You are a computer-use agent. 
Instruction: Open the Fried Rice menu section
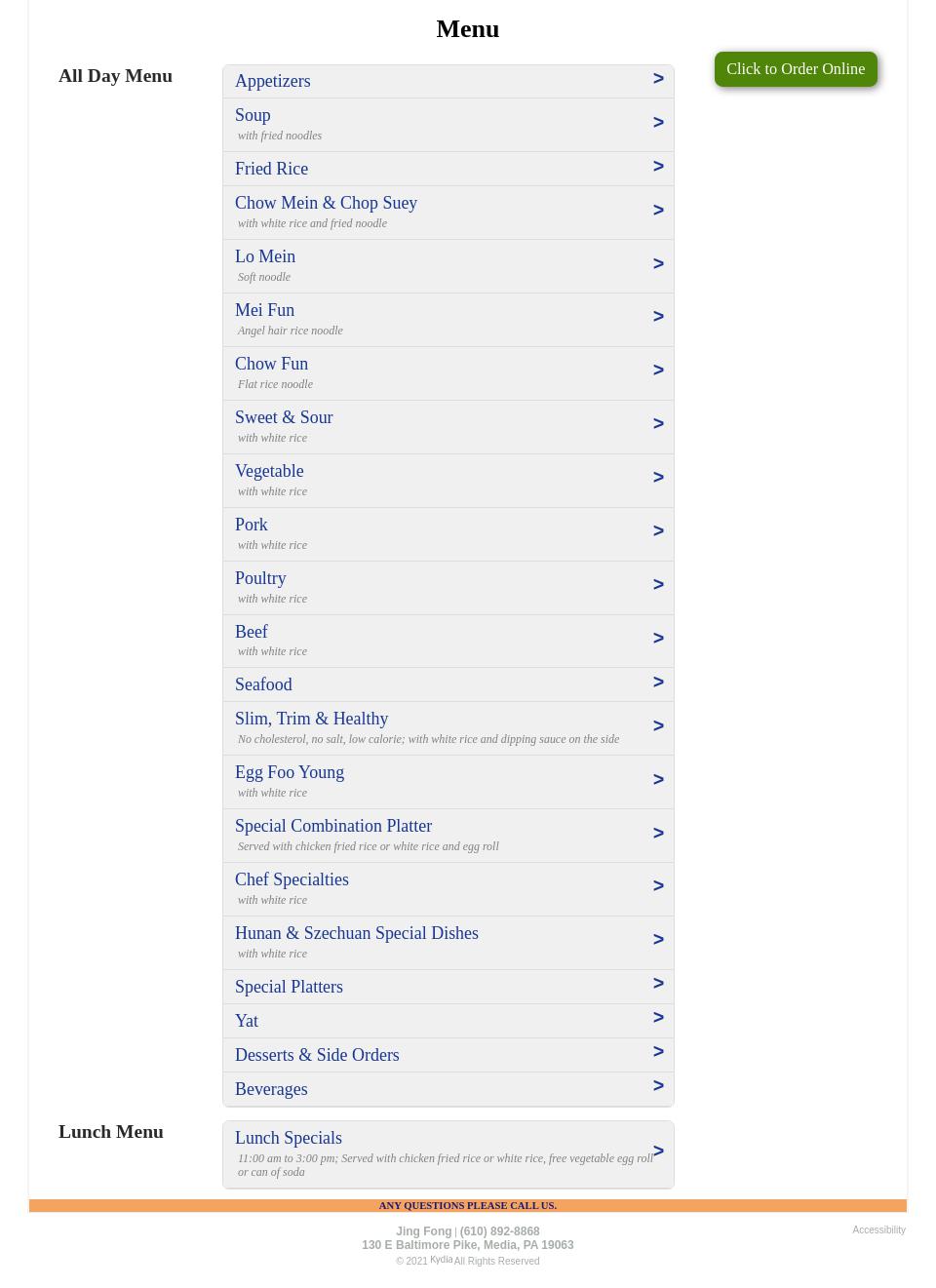pos(271,169)
